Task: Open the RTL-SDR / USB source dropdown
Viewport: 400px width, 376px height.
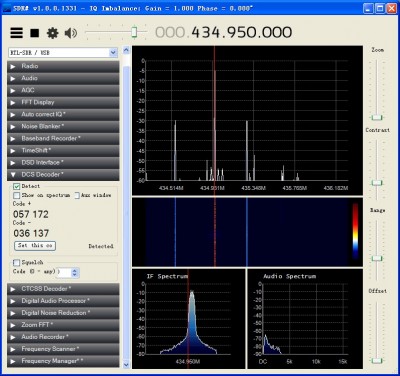Action: (63, 52)
